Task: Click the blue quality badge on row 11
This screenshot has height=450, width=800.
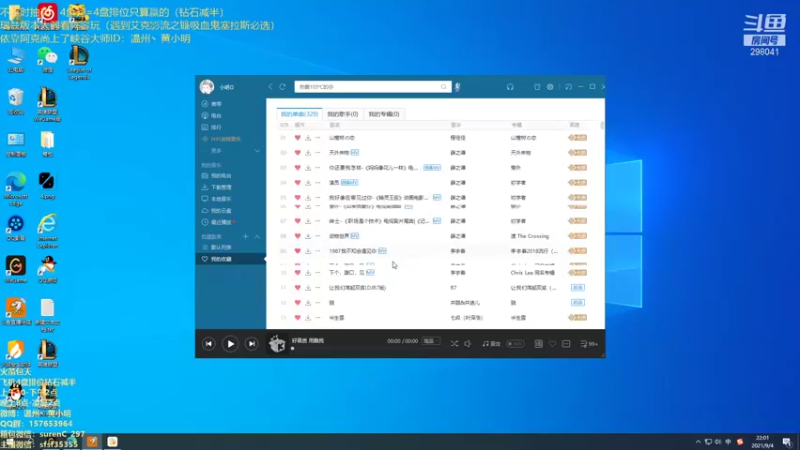Action: (578, 288)
